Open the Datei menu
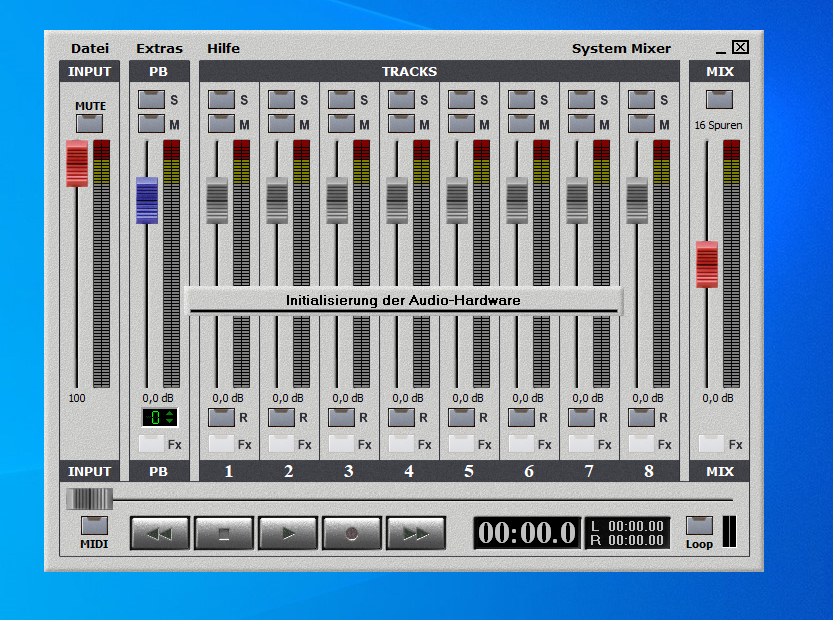 click(90, 48)
